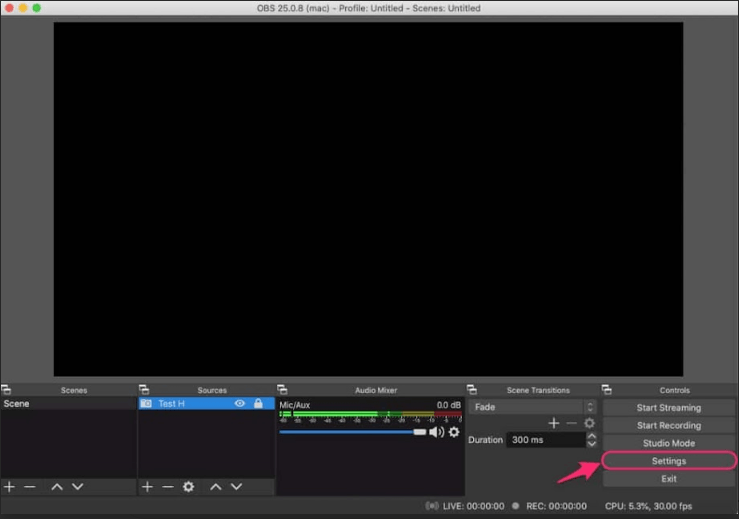Open transition properties gear icon
The image size is (739, 519).
pyautogui.click(x=589, y=423)
